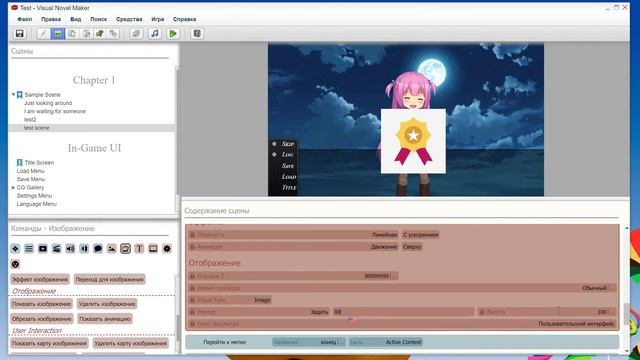
Task: Click the Обрезать изображение command button
Action: pyautogui.click(x=42, y=318)
